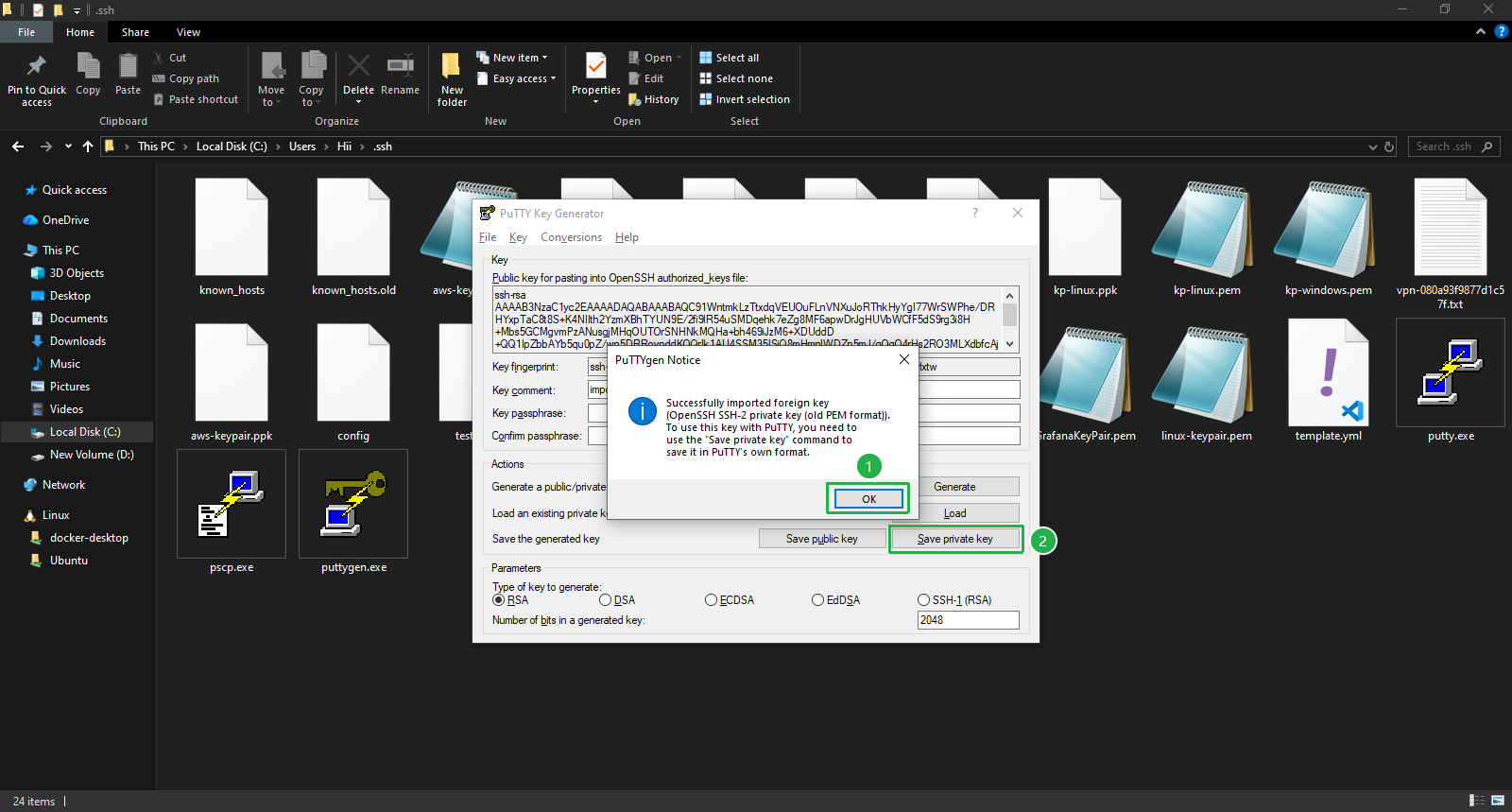Viewport: 1512px width, 812px height.
Task: Click the Load button in PuTTYgen
Action: coord(954,513)
